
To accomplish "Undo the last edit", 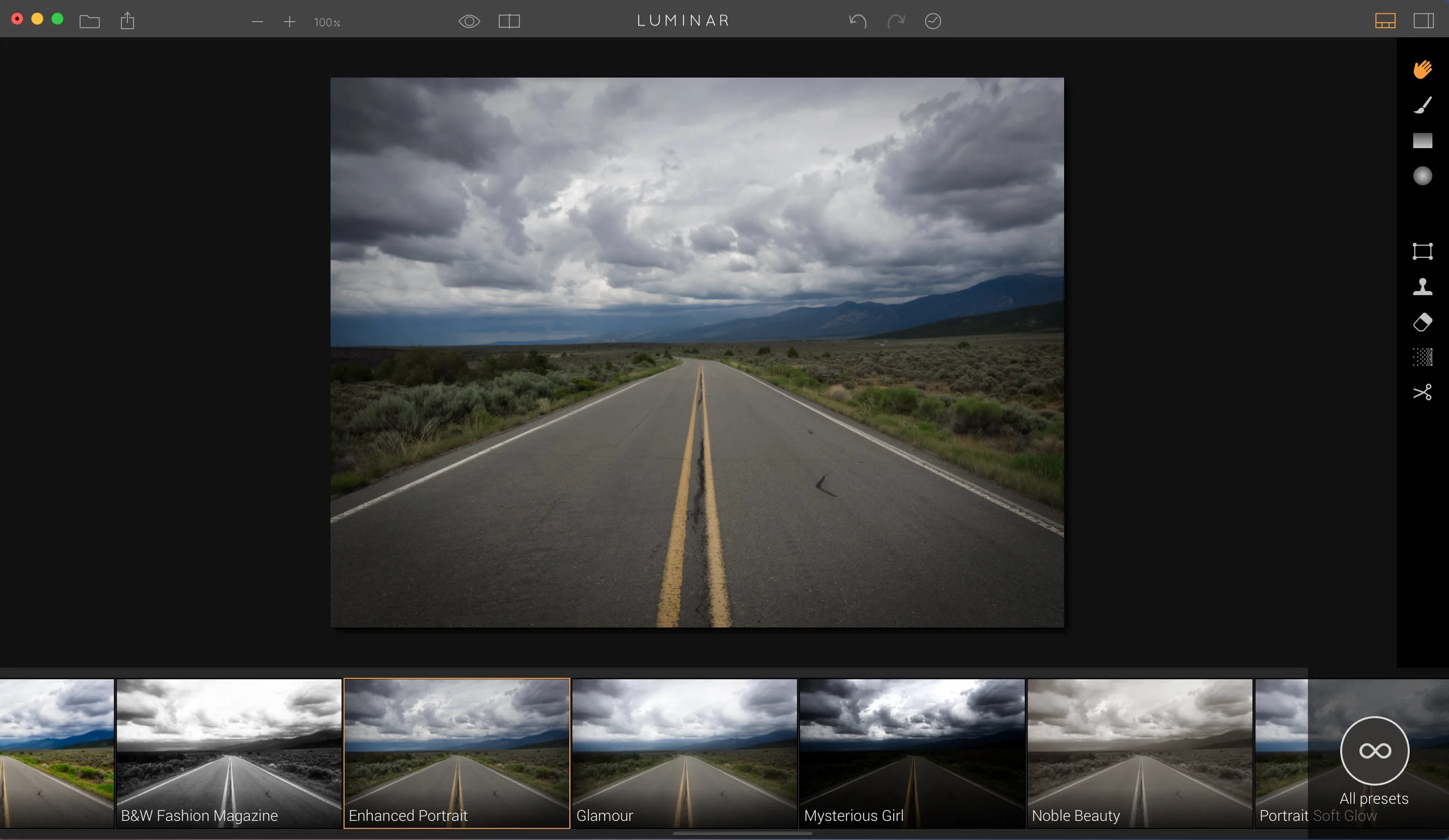I will point(857,21).
